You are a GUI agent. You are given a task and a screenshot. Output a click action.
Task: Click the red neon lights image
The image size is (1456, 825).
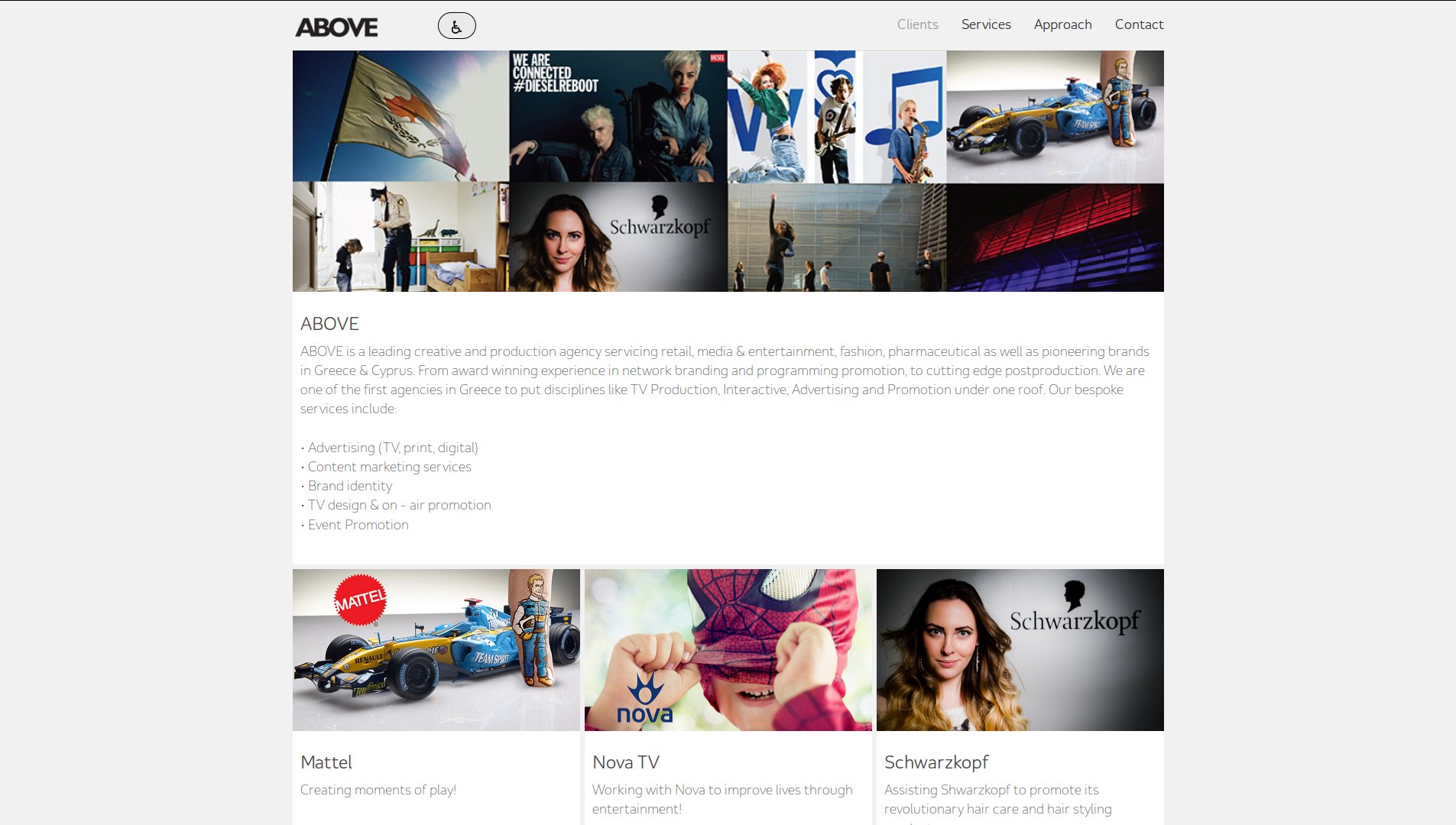click(1055, 238)
